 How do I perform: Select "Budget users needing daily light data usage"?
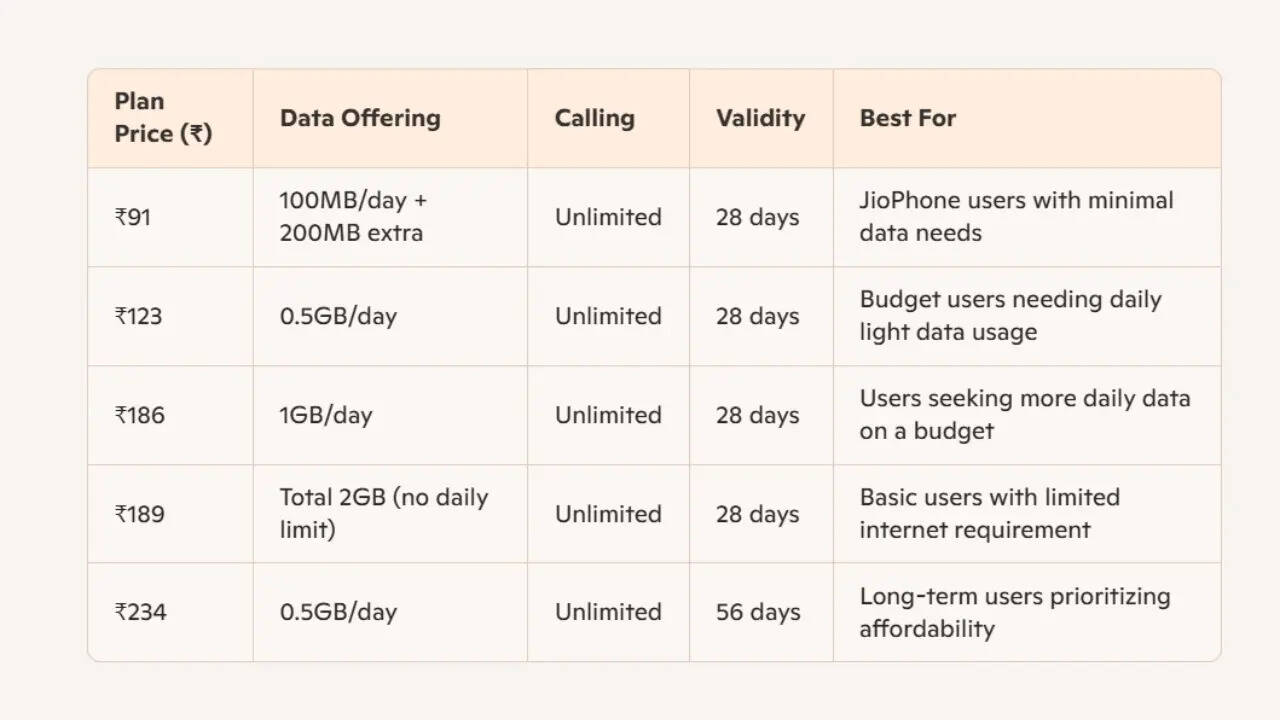click(1010, 316)
